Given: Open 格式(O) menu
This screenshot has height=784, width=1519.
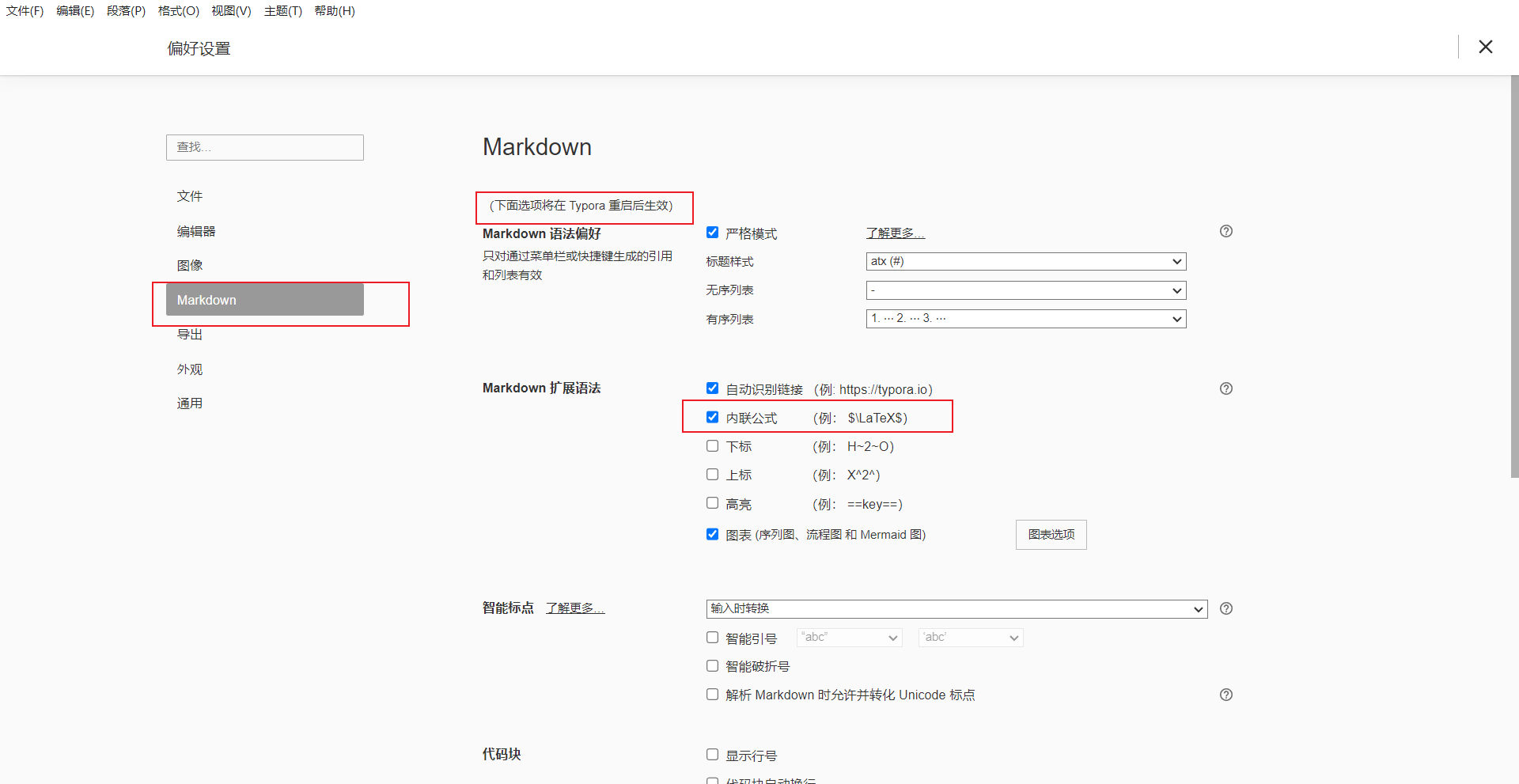Looking at the screenshot, I should 179,11.
